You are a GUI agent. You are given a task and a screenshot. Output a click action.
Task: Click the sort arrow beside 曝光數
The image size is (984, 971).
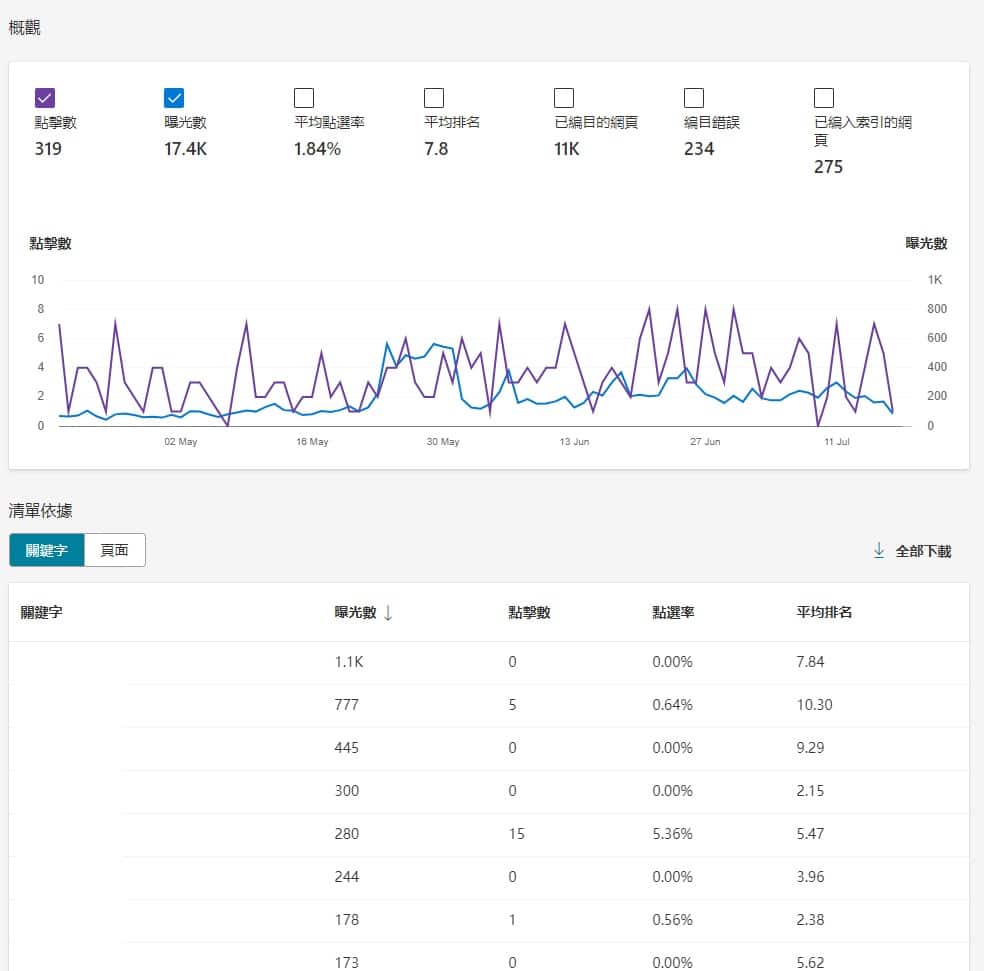coord(388,613)
